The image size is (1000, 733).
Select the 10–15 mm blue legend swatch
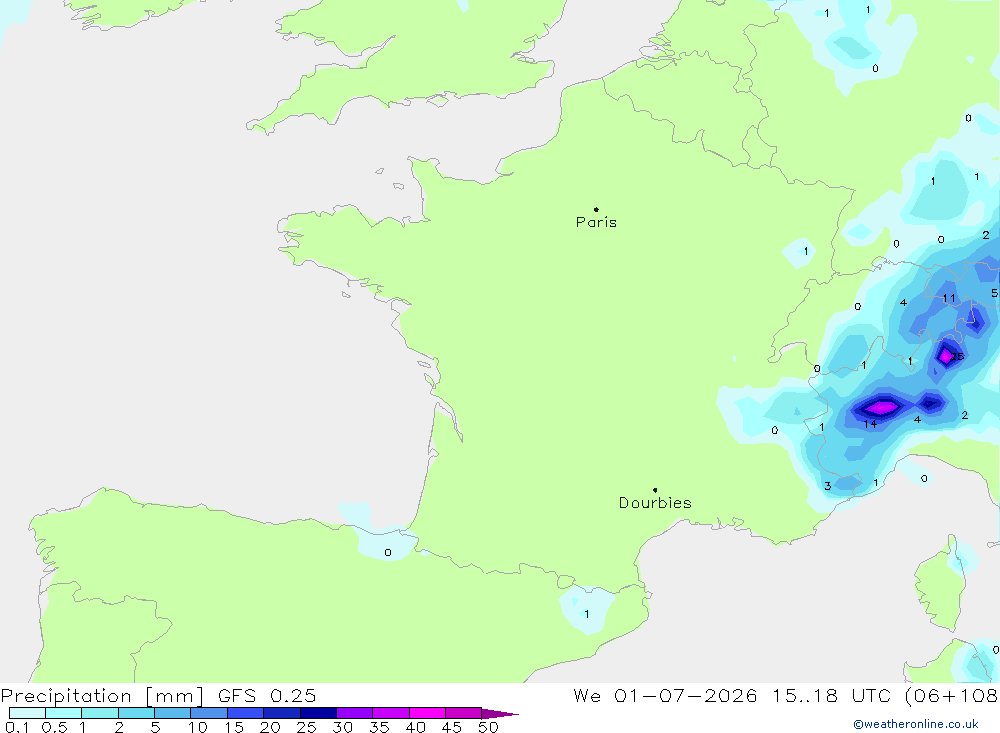click(209, 713)
